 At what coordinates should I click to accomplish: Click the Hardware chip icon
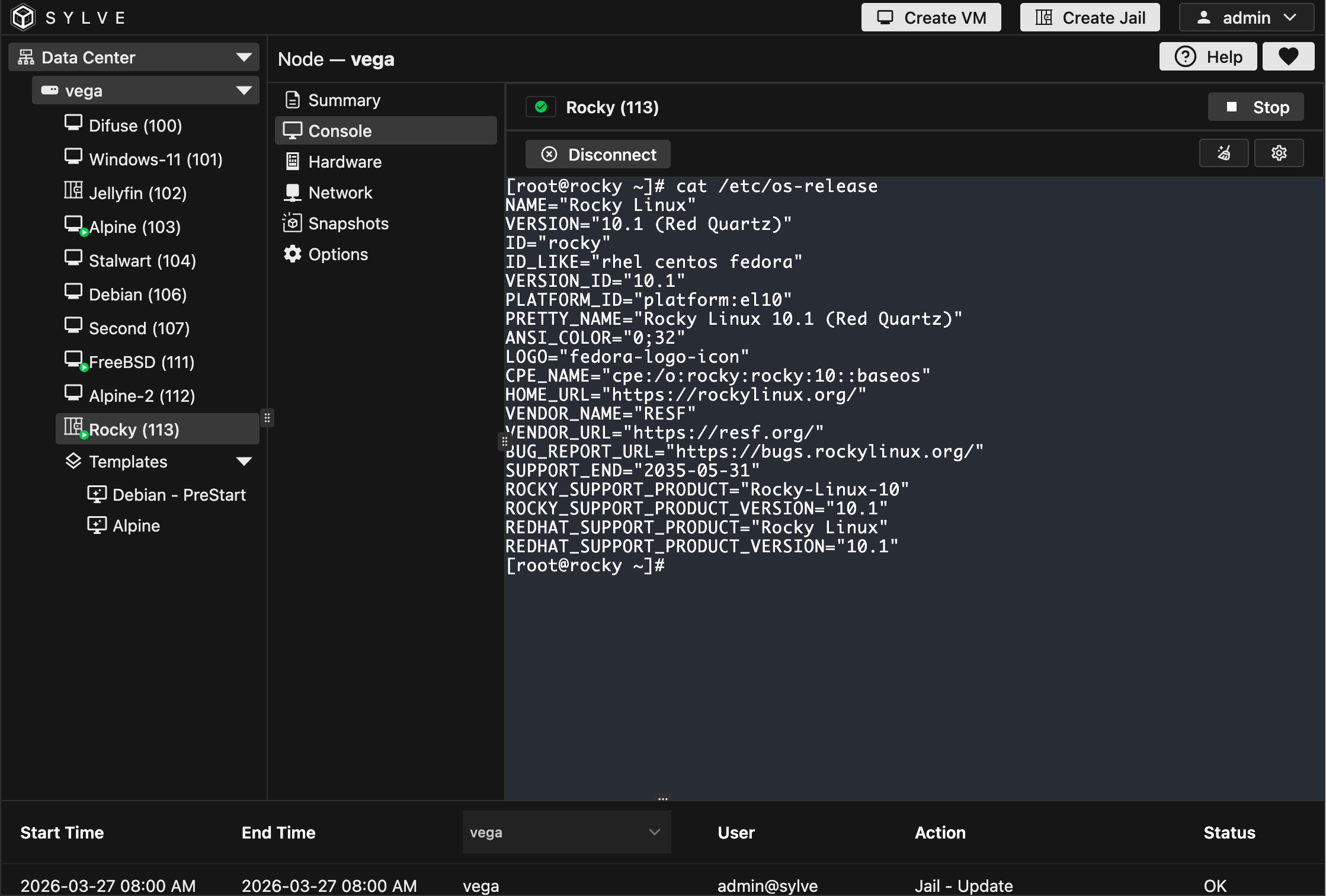pyautogui.click(x=293, y=161)
